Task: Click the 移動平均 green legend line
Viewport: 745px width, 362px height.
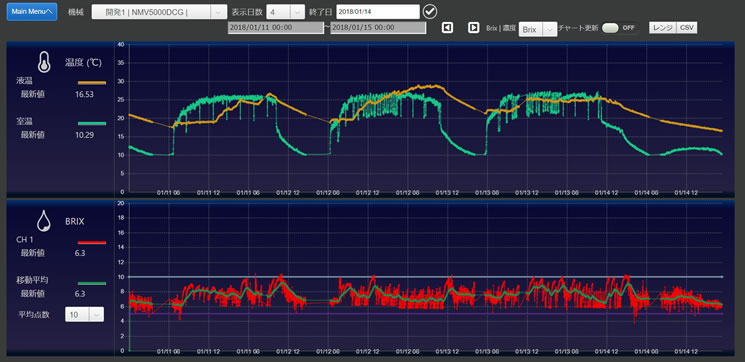Action: [92, 283]
